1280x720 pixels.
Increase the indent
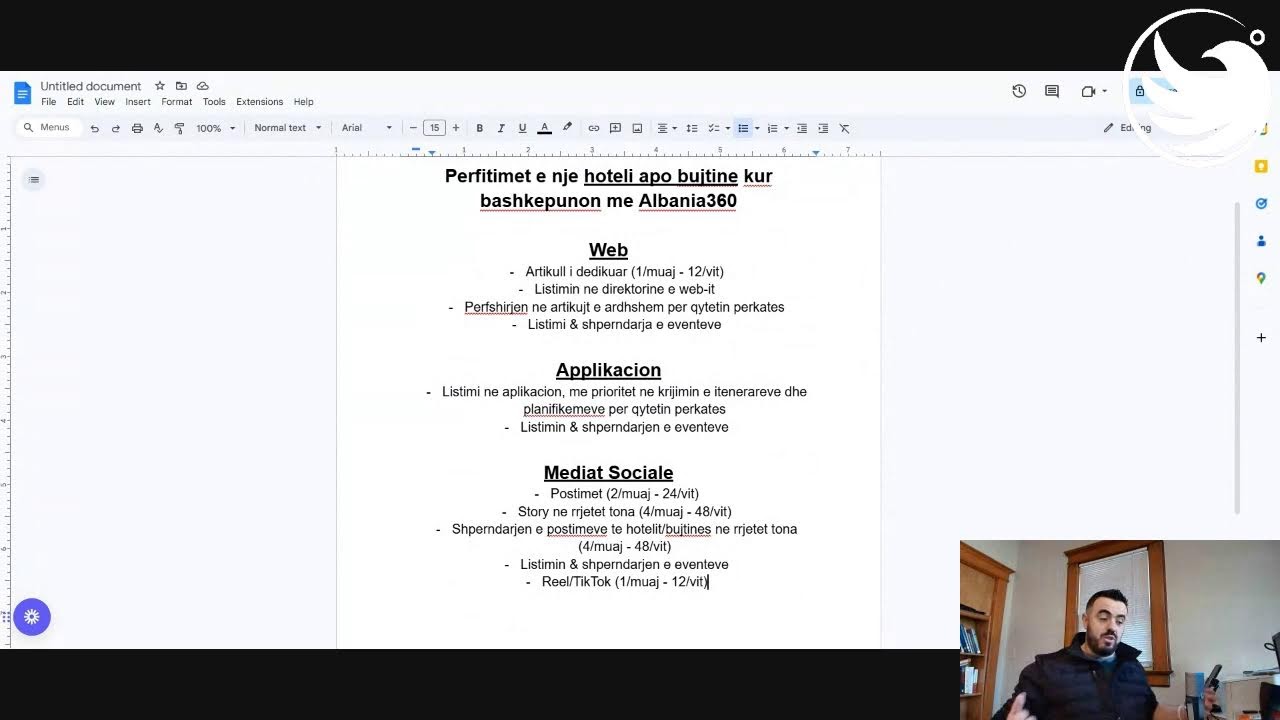[823, 128]
